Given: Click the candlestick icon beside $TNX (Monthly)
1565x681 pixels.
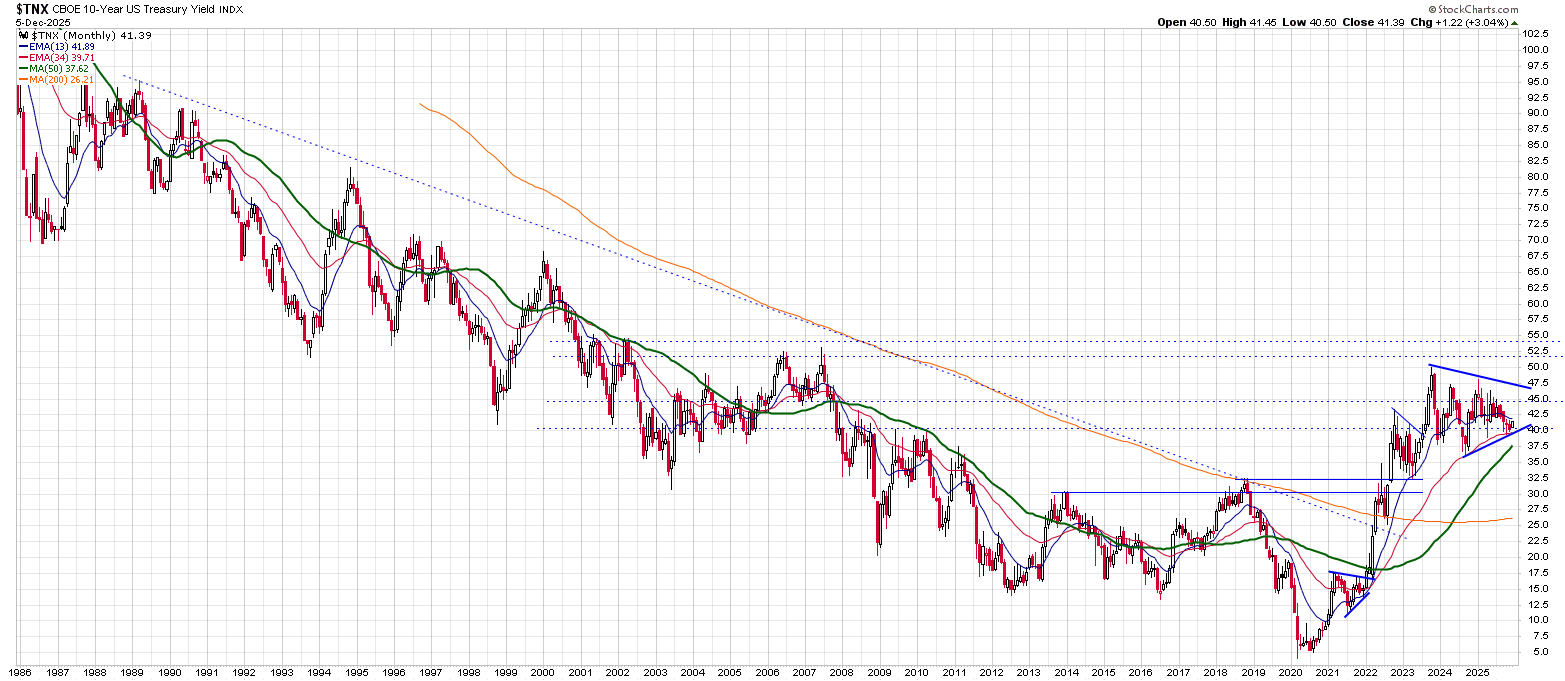Looking at the screenshot, I should click(x=24, y=35).
